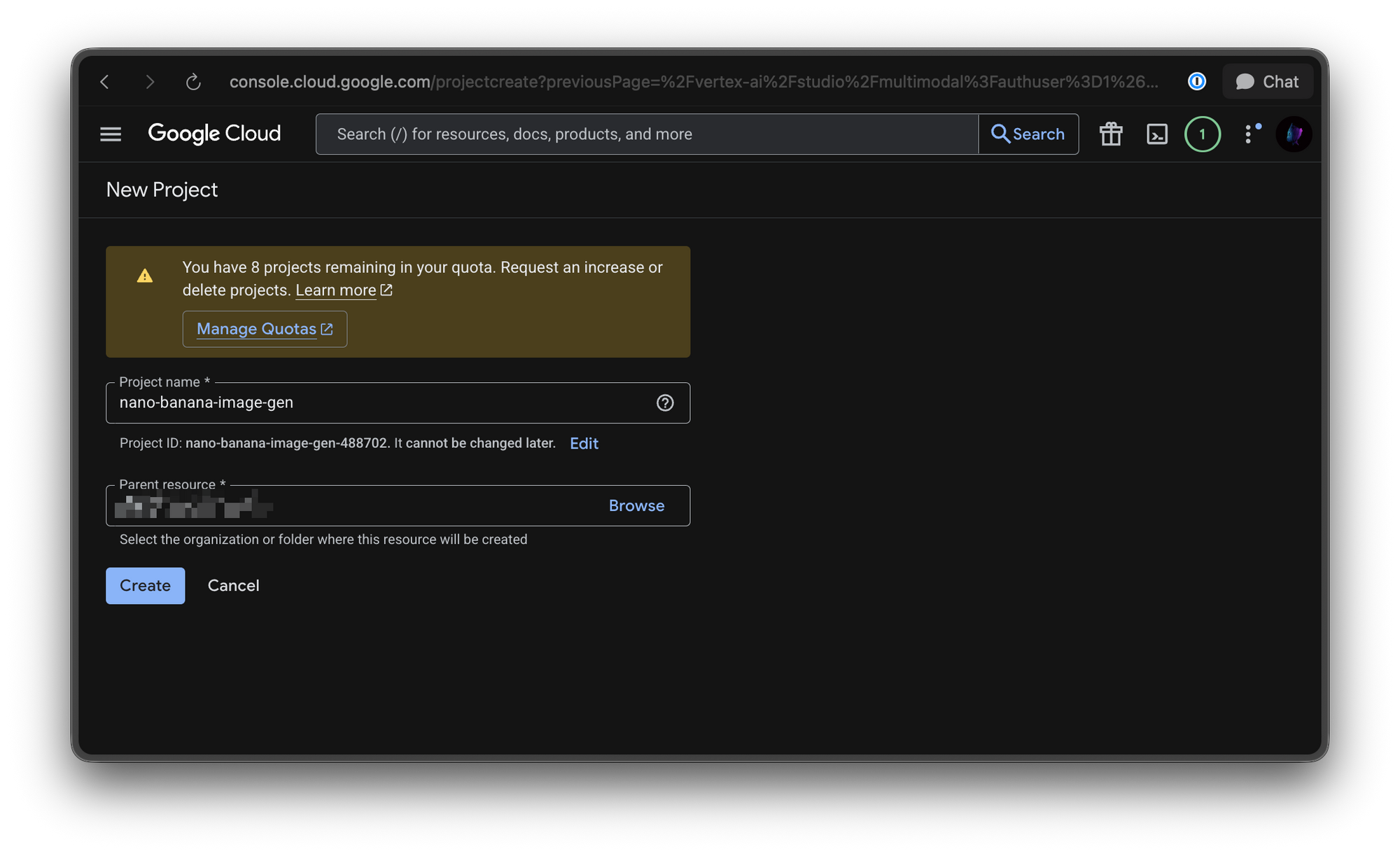This screenshot has width=1400, height=856.
Task: Click the Create button
Action: click(x=145, y=586)
